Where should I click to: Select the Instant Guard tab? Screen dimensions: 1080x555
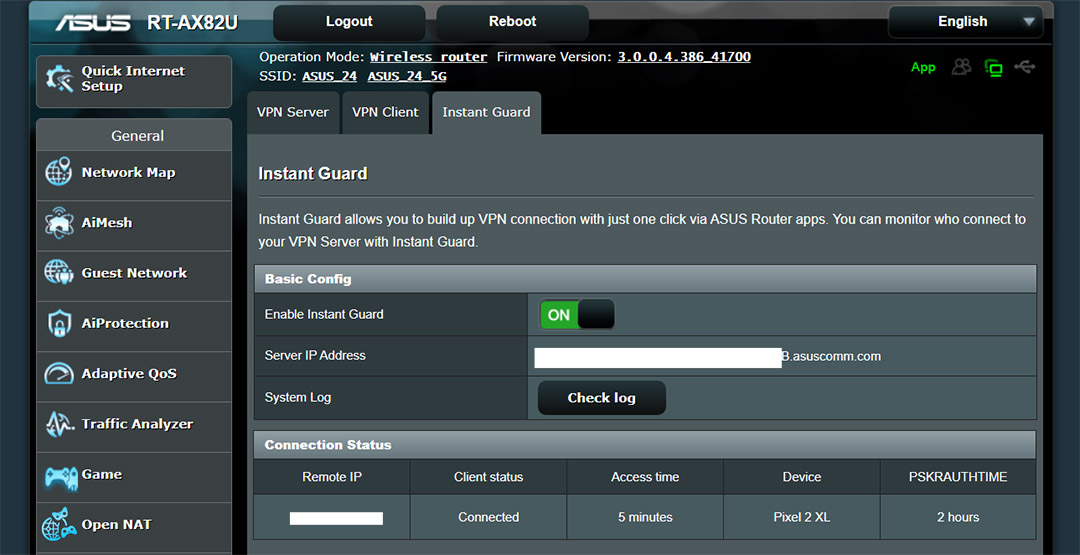(486, 112)
